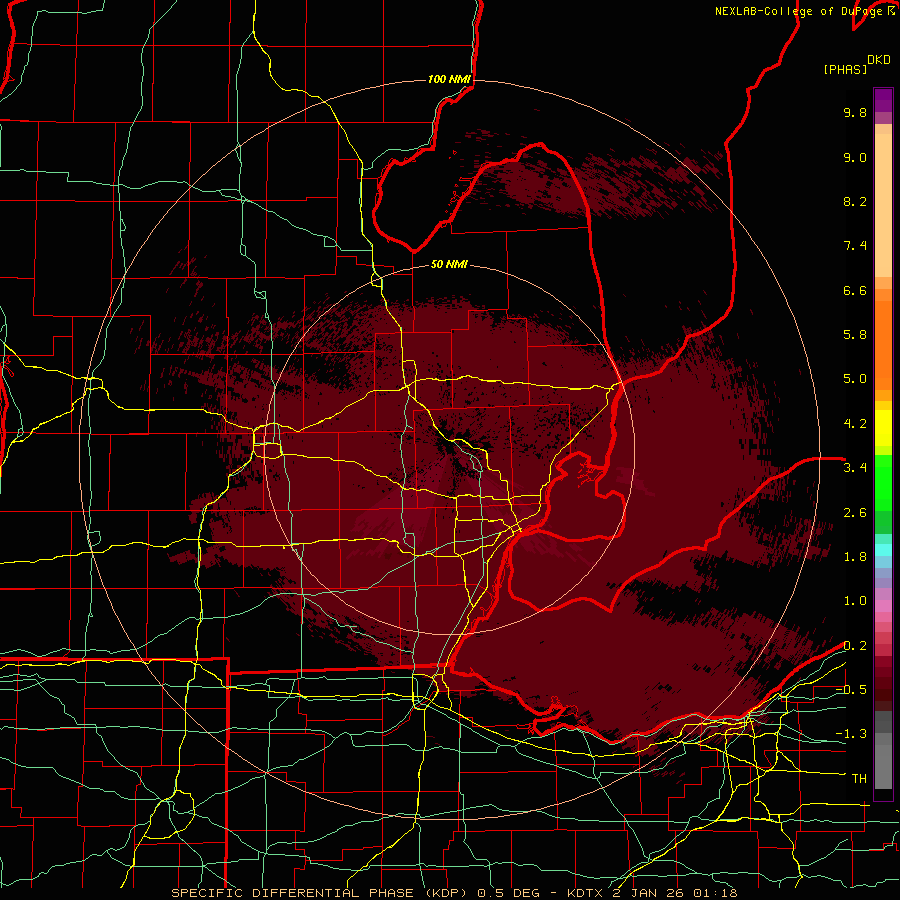Click the 2.6 scale value
The width and height of the screenshot is (900, 900).
855,513
